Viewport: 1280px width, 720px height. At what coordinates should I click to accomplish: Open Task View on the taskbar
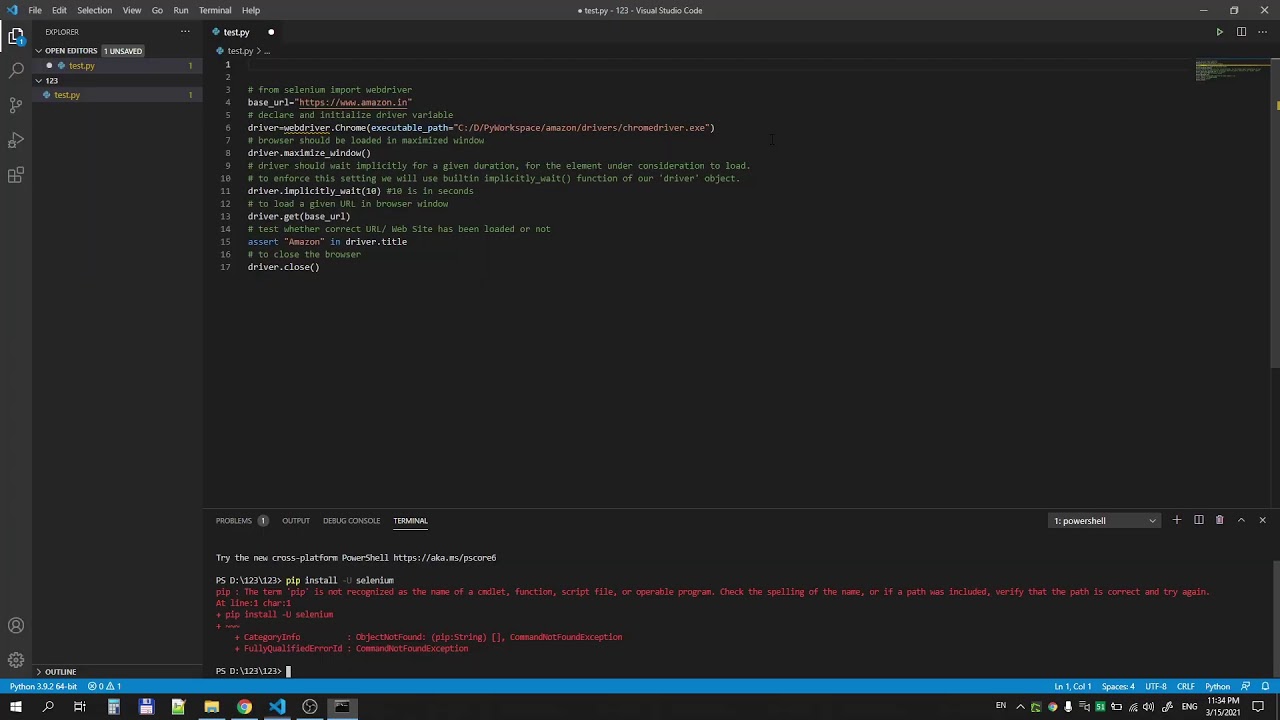[80, 707]
